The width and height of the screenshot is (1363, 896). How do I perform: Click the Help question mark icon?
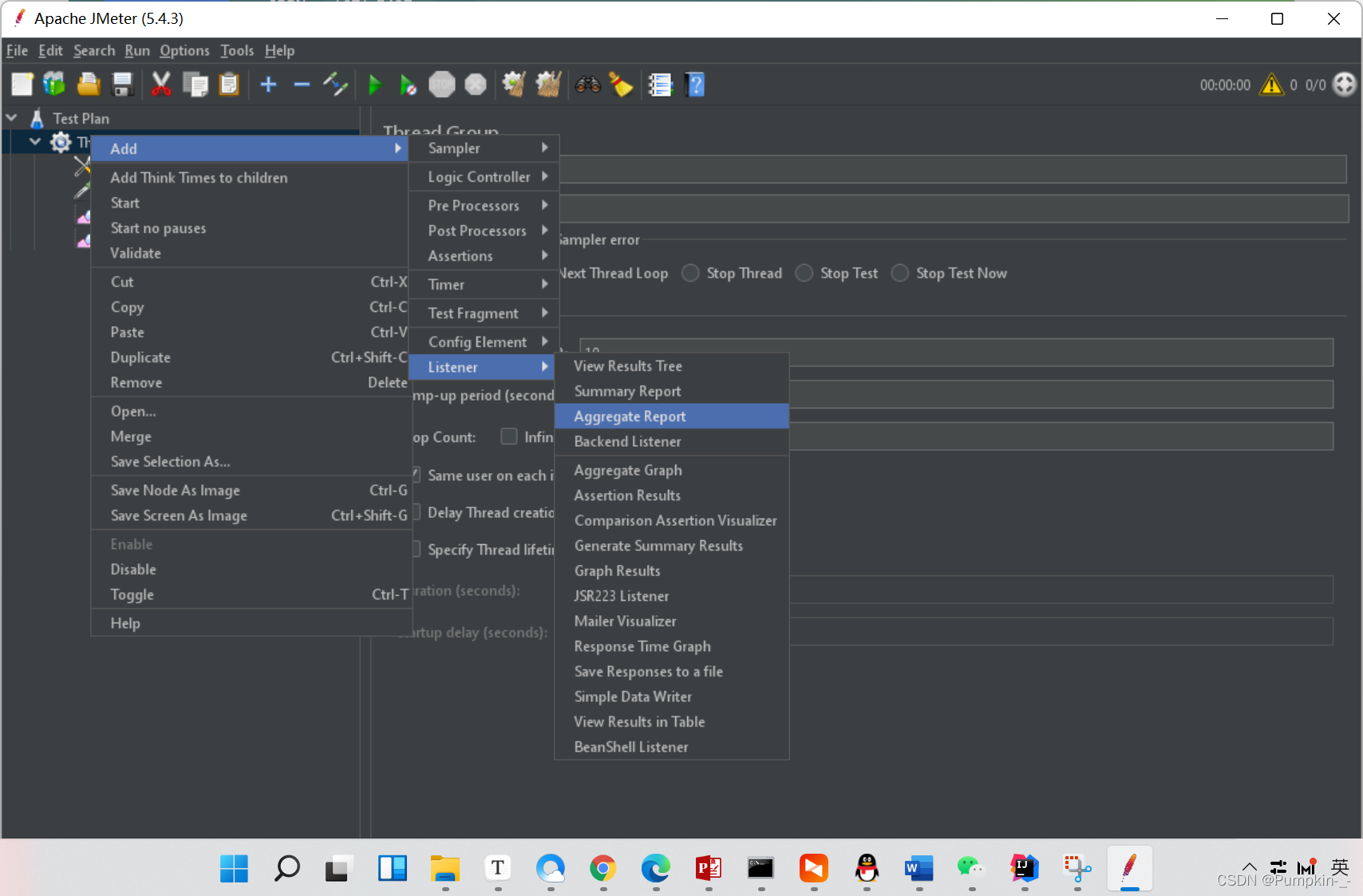click(695, 85)
